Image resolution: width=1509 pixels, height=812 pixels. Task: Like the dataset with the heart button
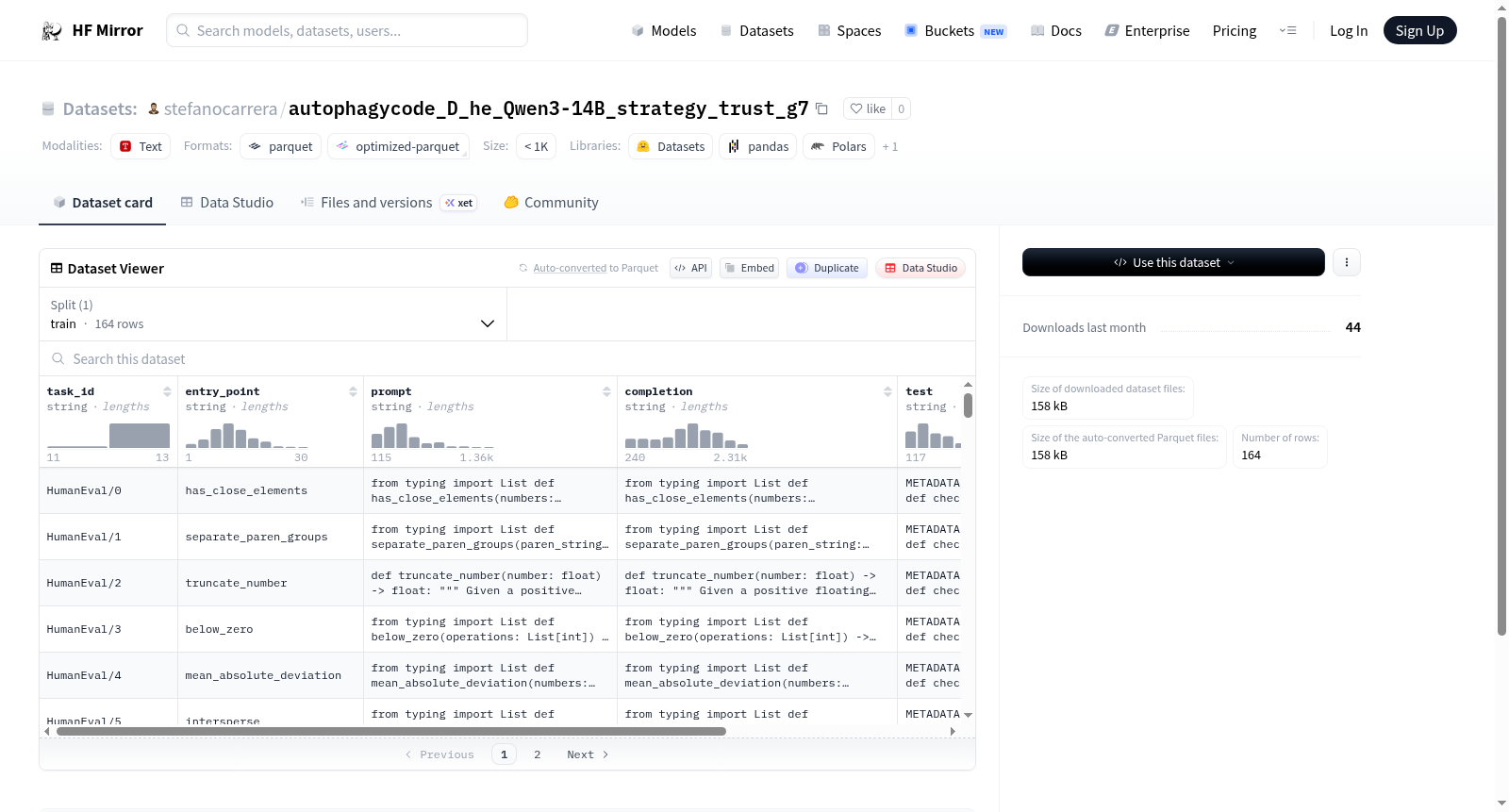[868, 108]
